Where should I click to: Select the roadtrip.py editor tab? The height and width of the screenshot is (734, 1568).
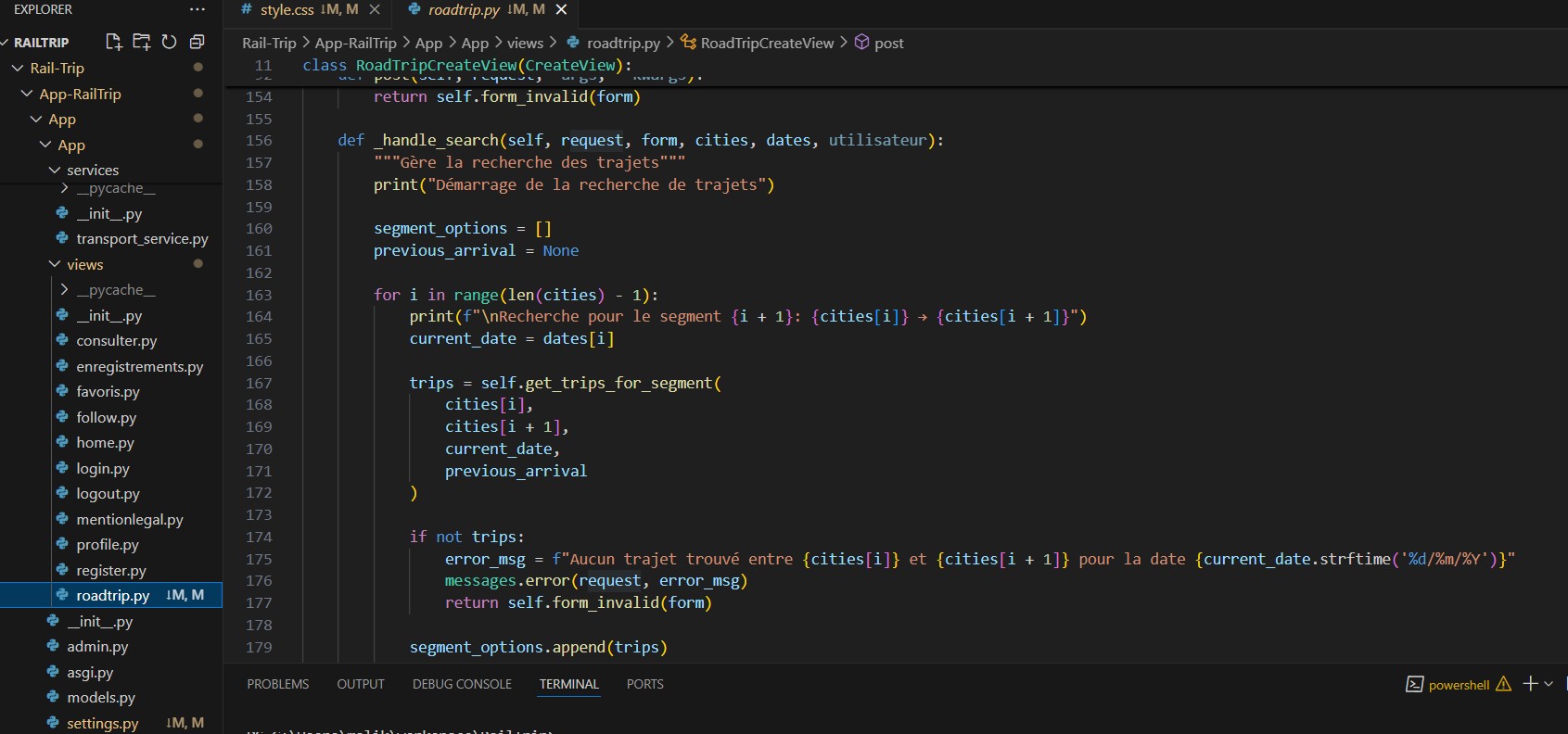click(x=487, y=9)
